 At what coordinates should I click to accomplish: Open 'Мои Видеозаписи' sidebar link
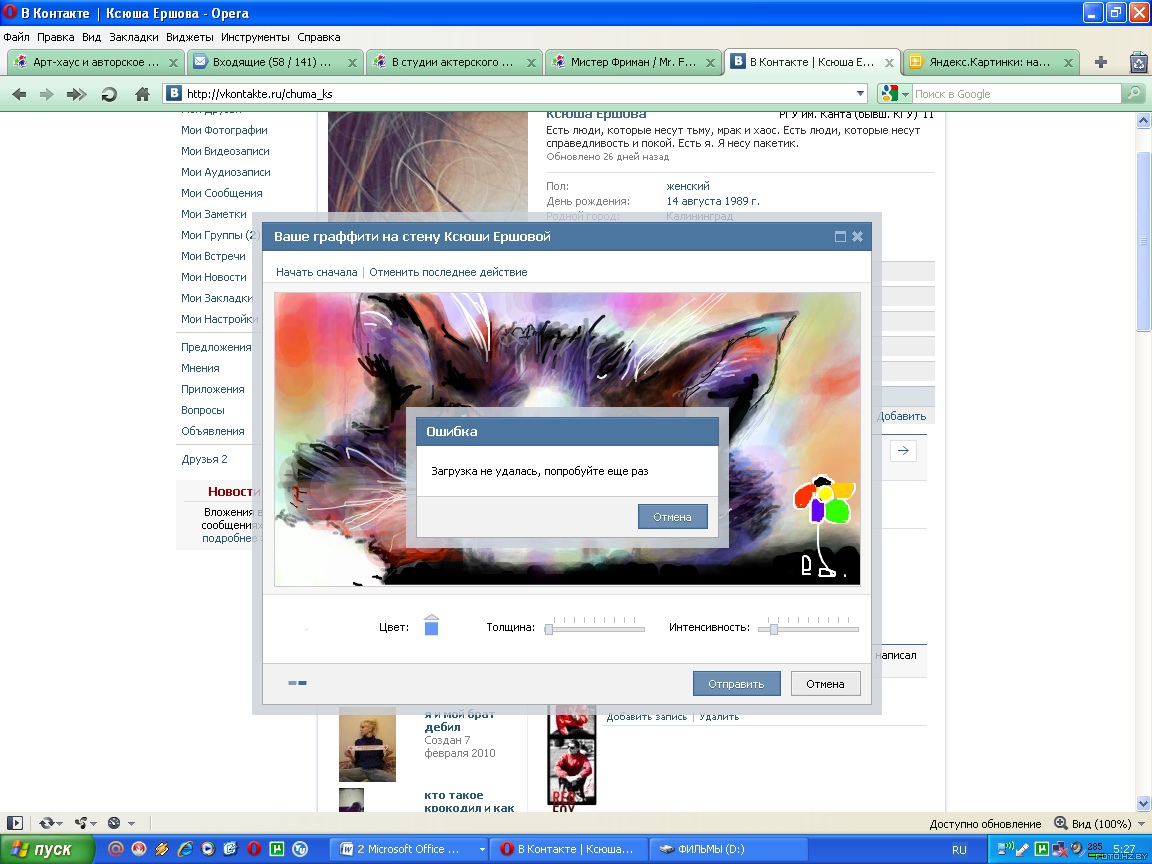(225, 151)
